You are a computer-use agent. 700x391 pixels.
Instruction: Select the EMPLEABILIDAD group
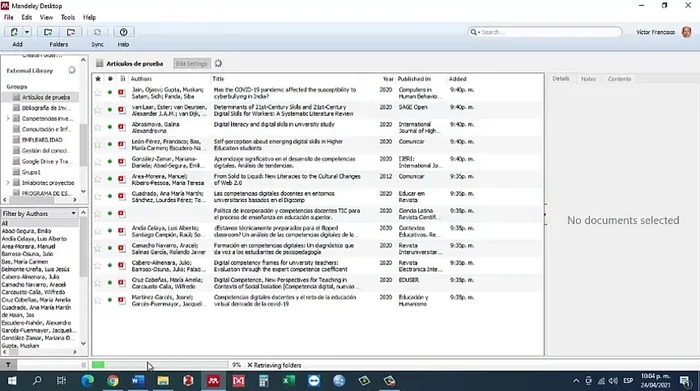41,140
